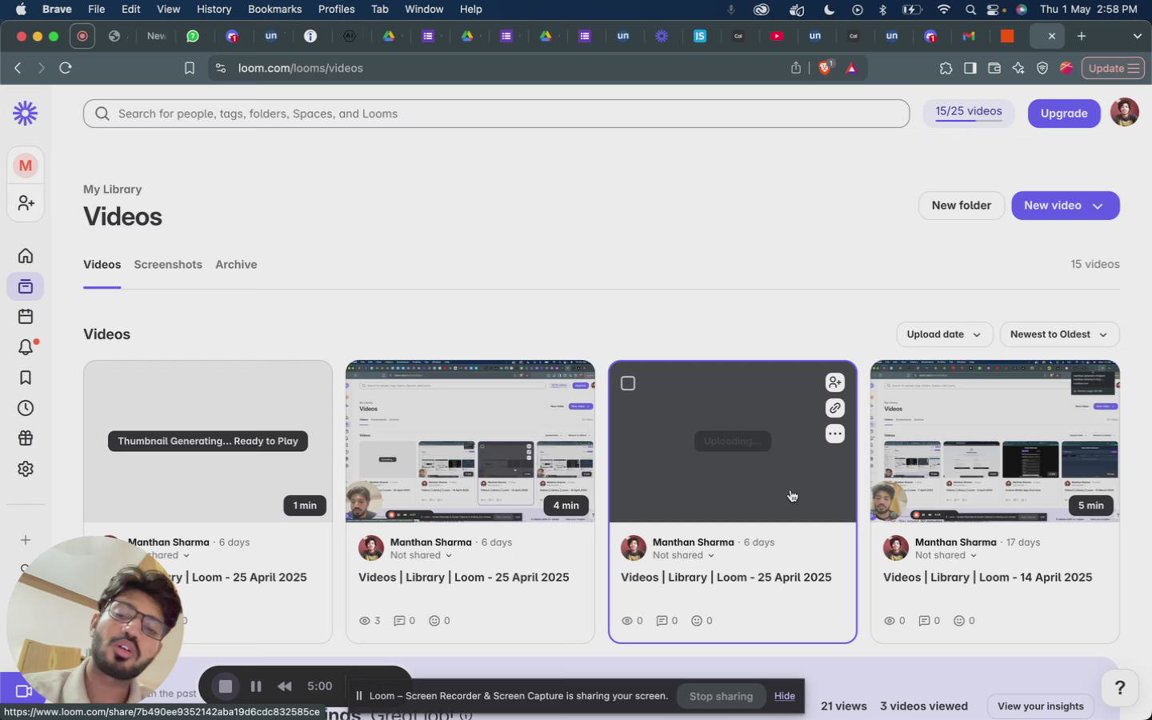This screenshot has height=720, width=1152.
Task: Open the Apple menu
Action: point(21,10)
